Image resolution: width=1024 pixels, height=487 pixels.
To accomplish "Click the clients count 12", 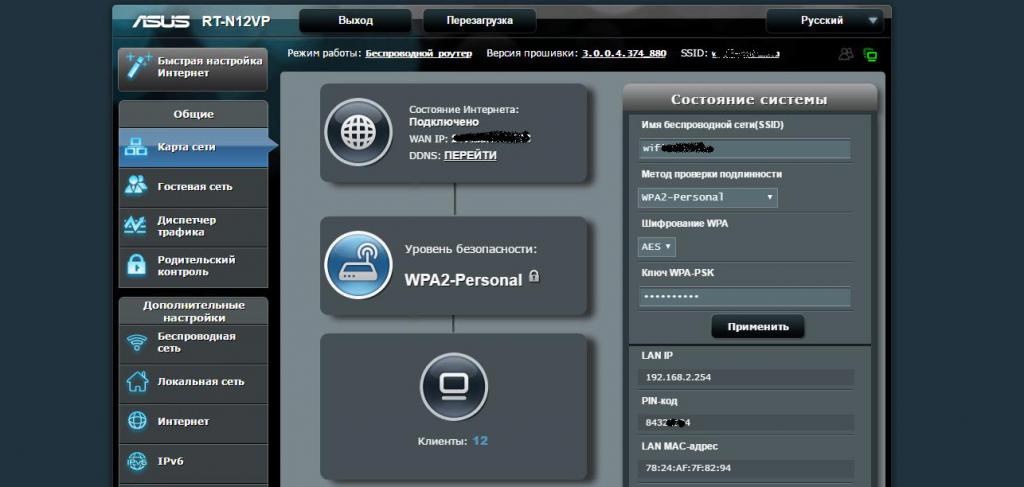I will [x=480, y=441].
